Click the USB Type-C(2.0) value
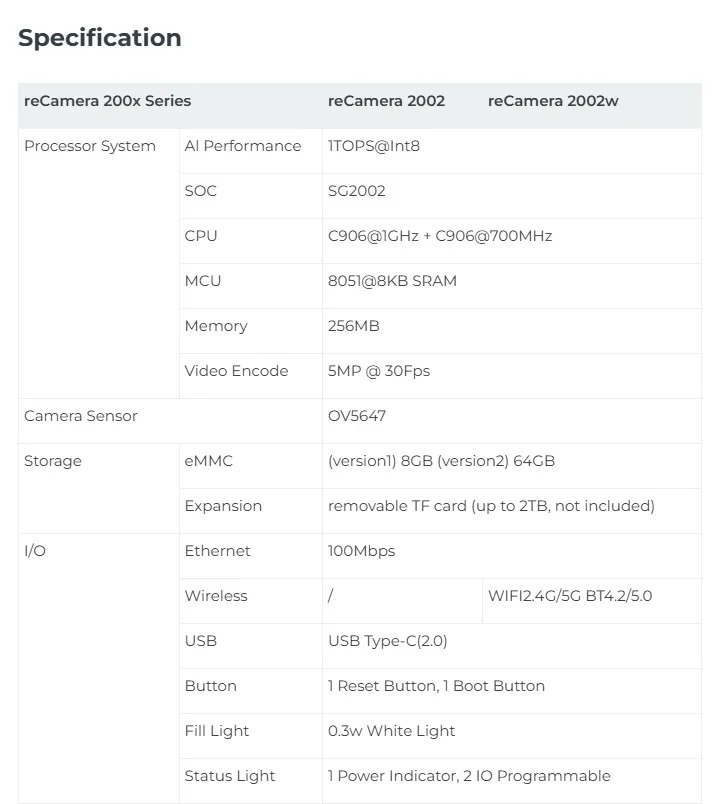Image resolution: width=728 pixels, height=804 pixels. (x=388, y=641)
